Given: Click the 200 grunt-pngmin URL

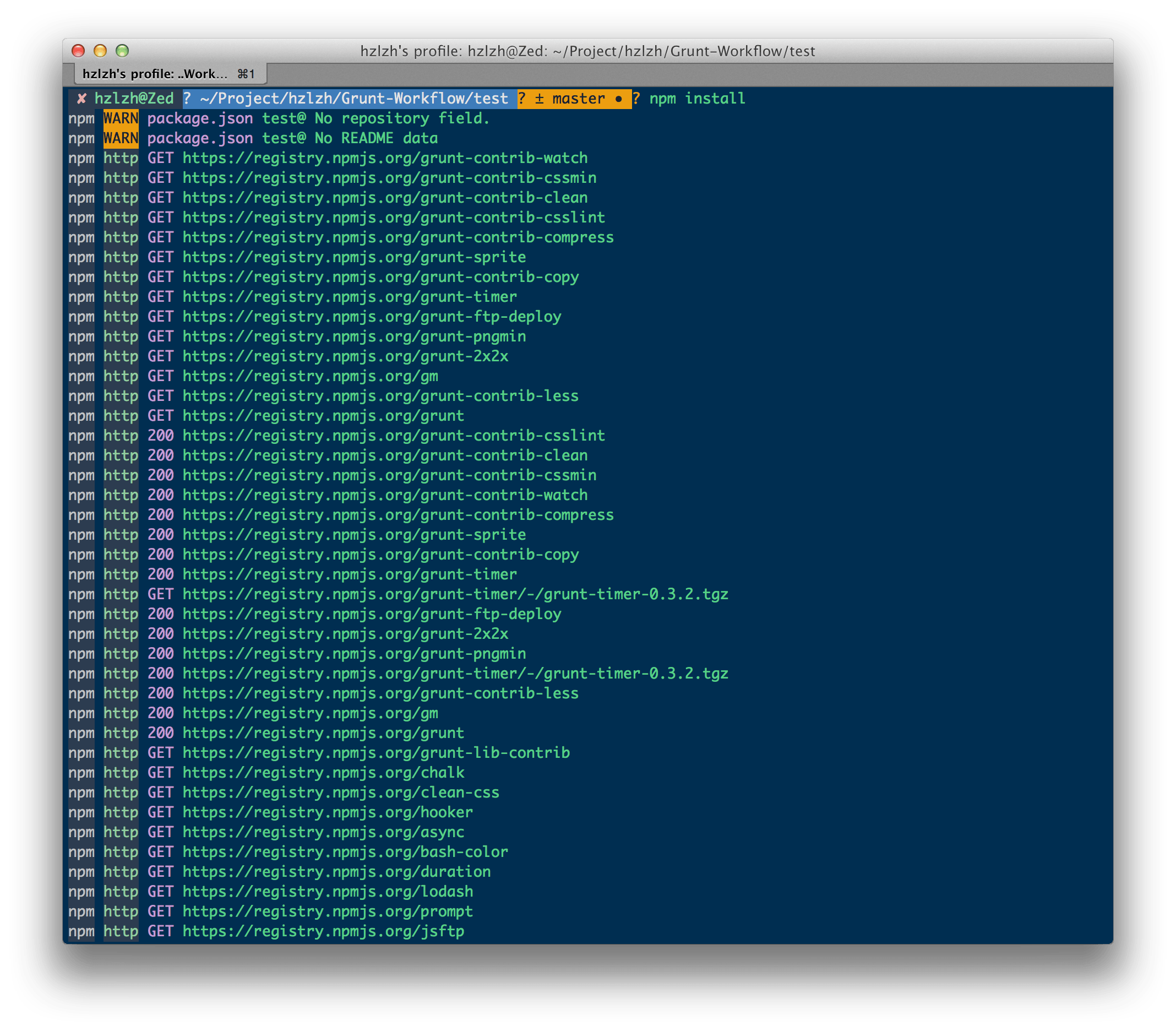Looking at the screenshot, I should 354,654.
